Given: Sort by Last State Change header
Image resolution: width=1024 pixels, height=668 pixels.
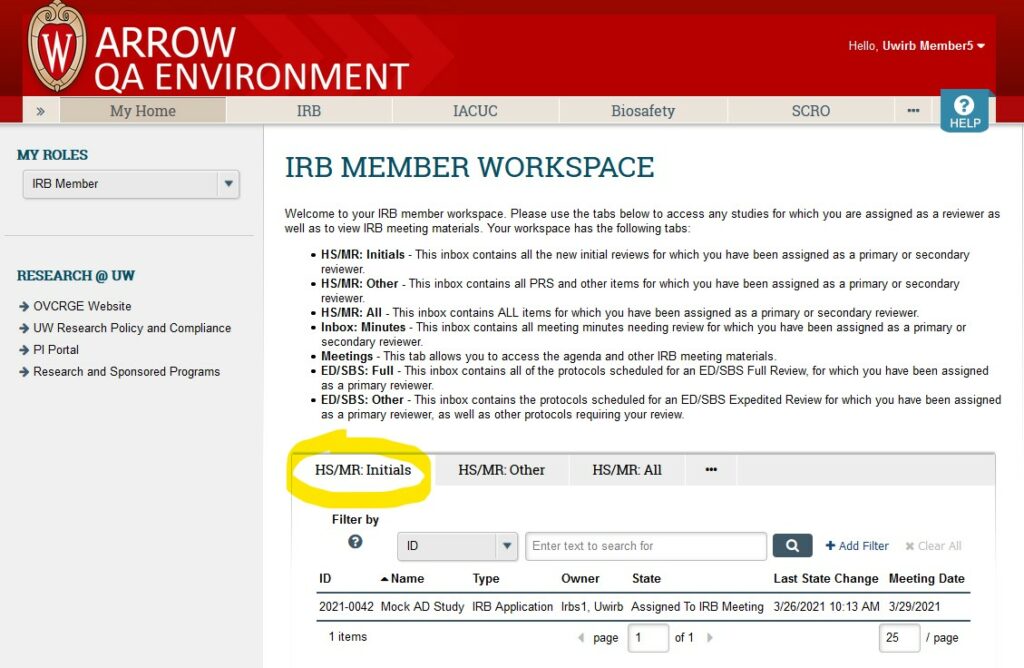Looking at the screenshot, I should pyautogui.click(x=825, y=579).
